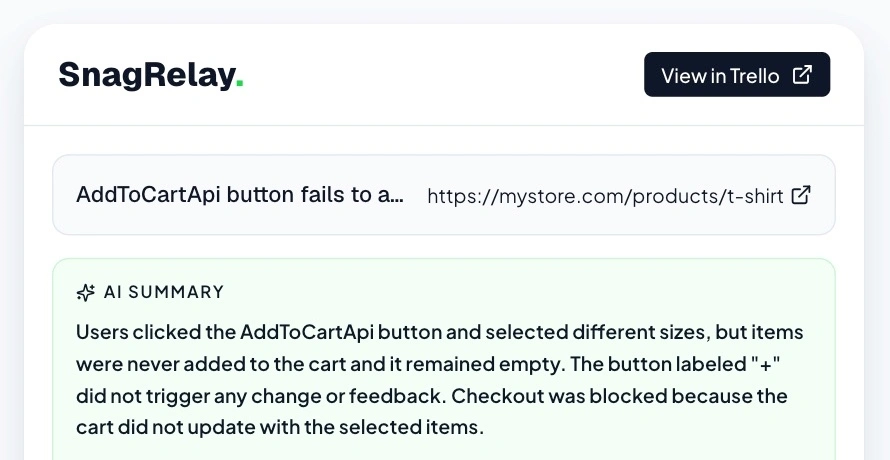
Task: Click the sparkle icon next to AI Summary
Action: point(86,292)
